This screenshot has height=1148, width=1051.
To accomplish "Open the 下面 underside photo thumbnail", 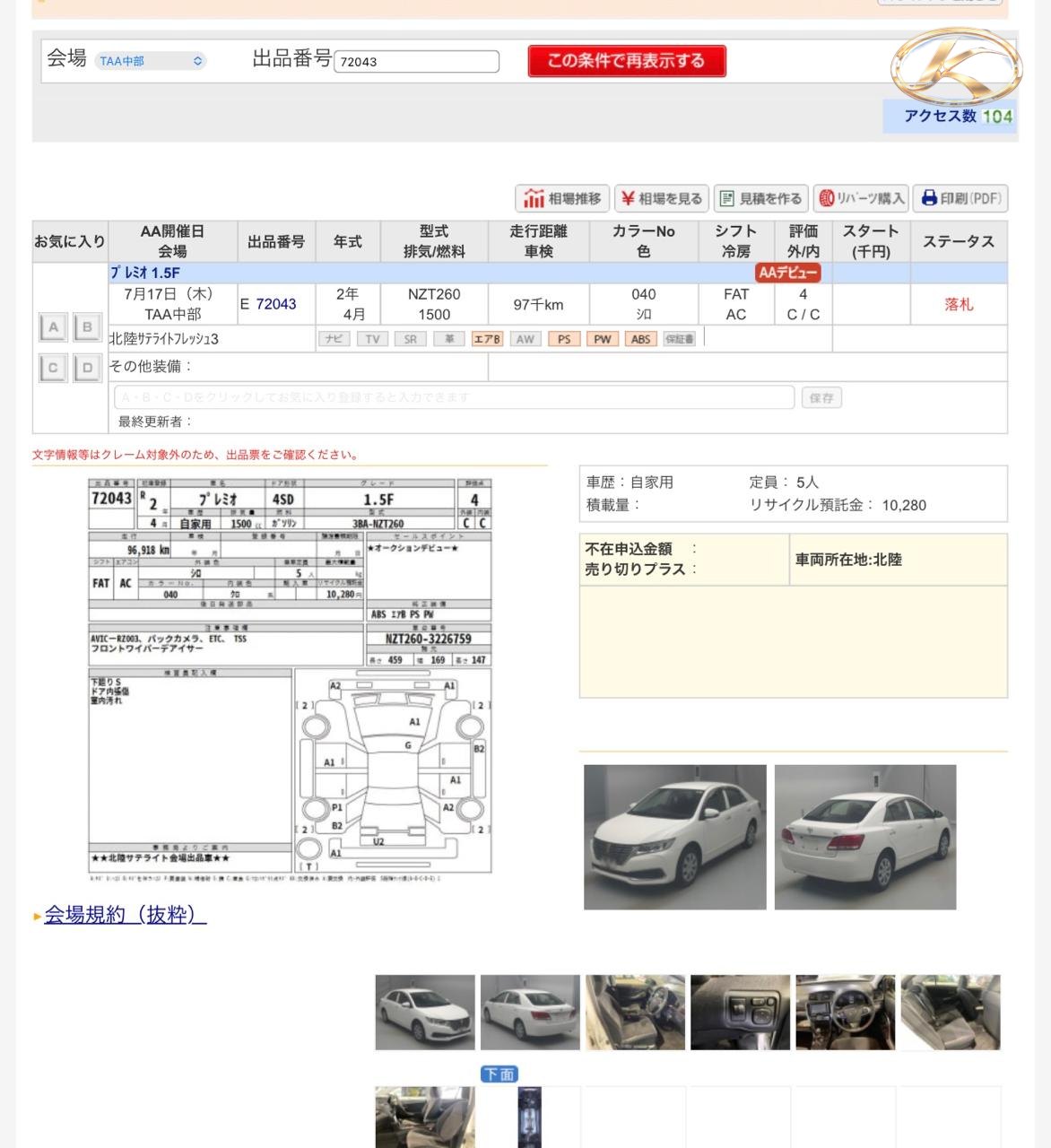I will pos(530,1117).
